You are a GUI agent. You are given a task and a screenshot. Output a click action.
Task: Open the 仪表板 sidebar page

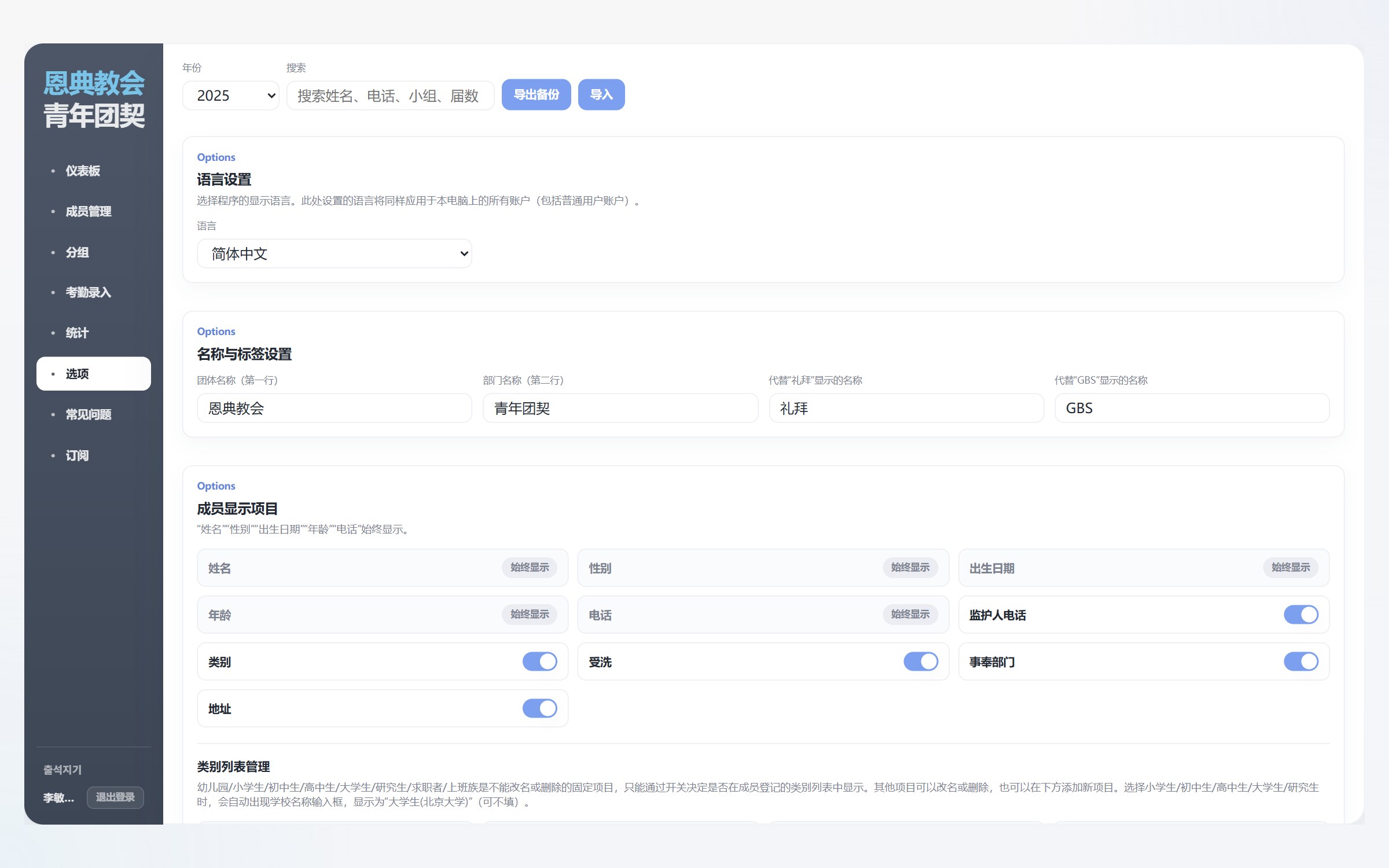pos(93,171)
